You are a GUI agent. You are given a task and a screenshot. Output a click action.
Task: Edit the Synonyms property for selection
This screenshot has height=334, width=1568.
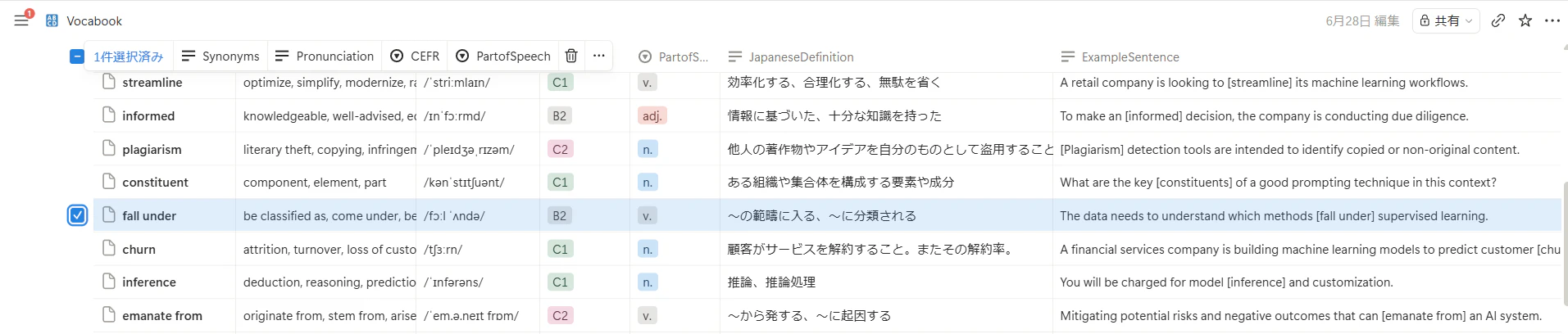[x=220, y=56]
